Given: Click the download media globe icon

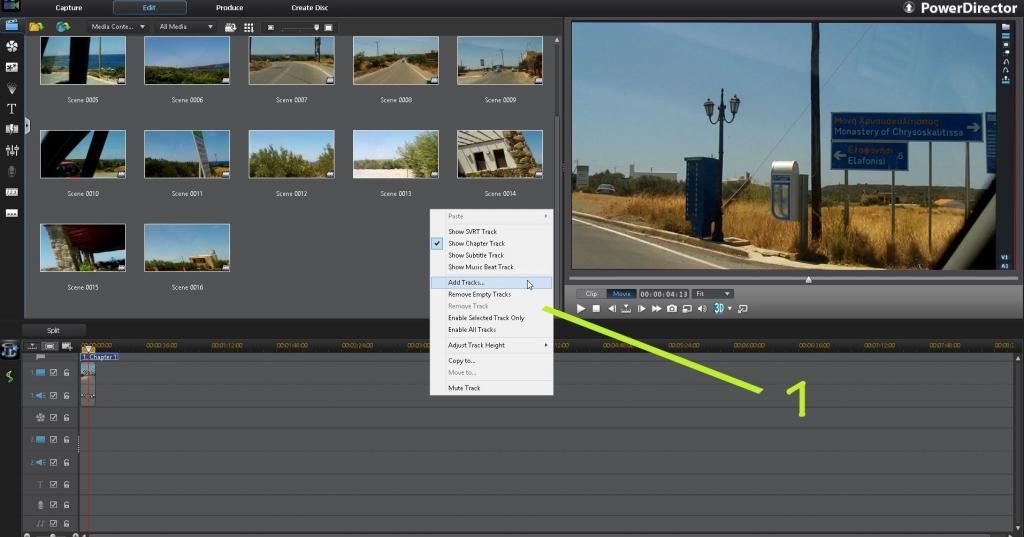Looking at the screenshot, I should pos(63,27).
